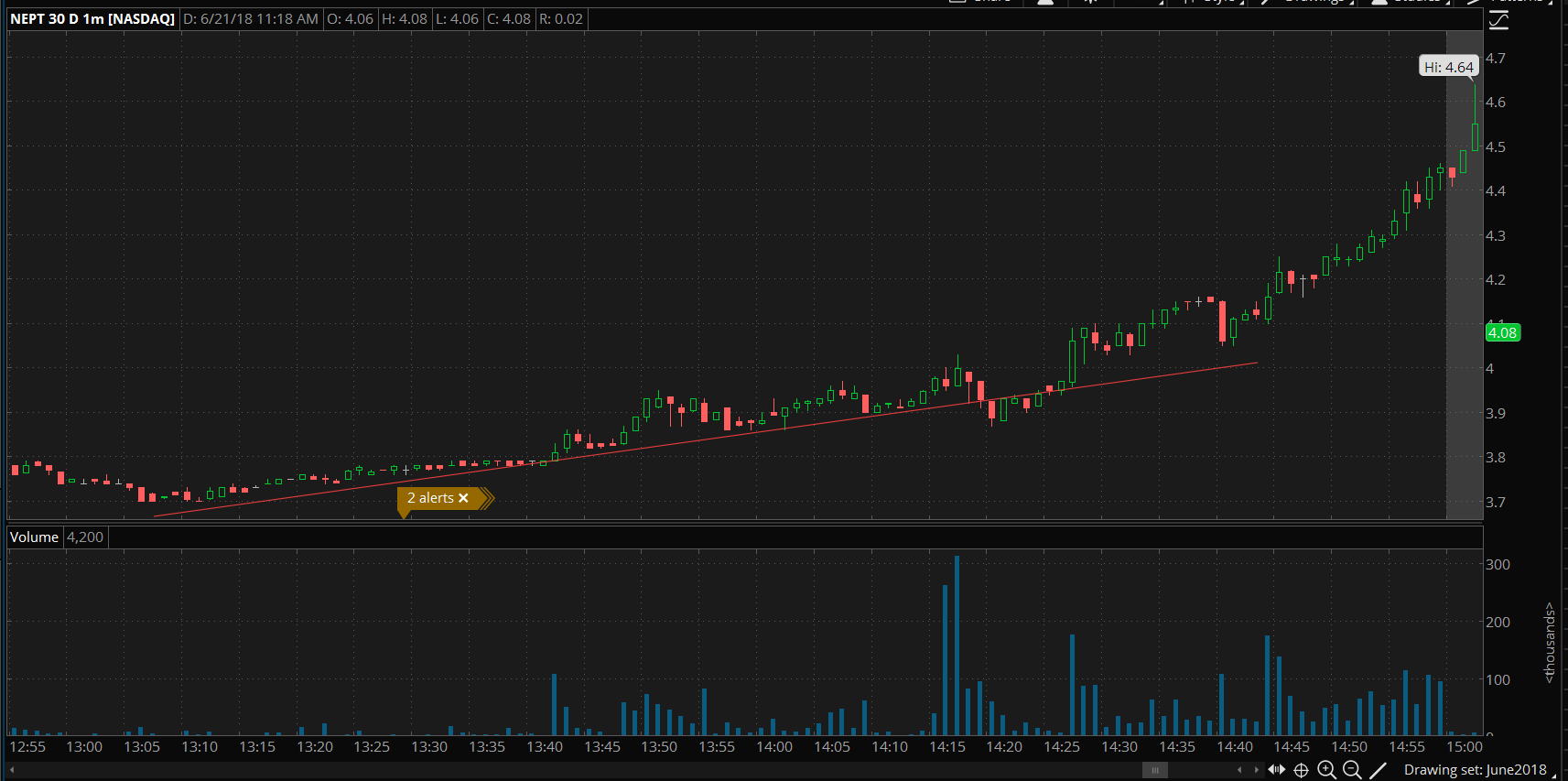Click the 4.5 price axis label
Viewport: 1568px width, 781px height.
(1496, 146)
